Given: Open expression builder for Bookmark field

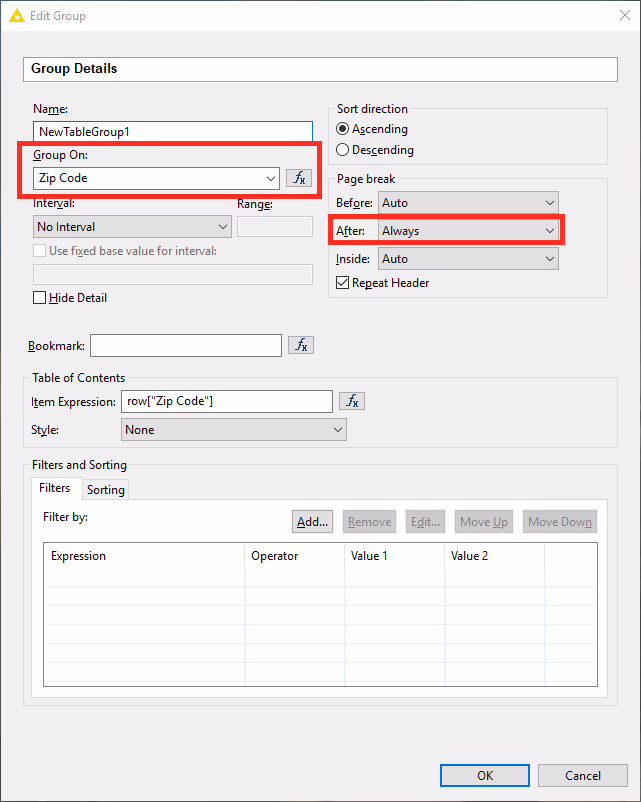Looking at the screenshot, I should (301, 345).
